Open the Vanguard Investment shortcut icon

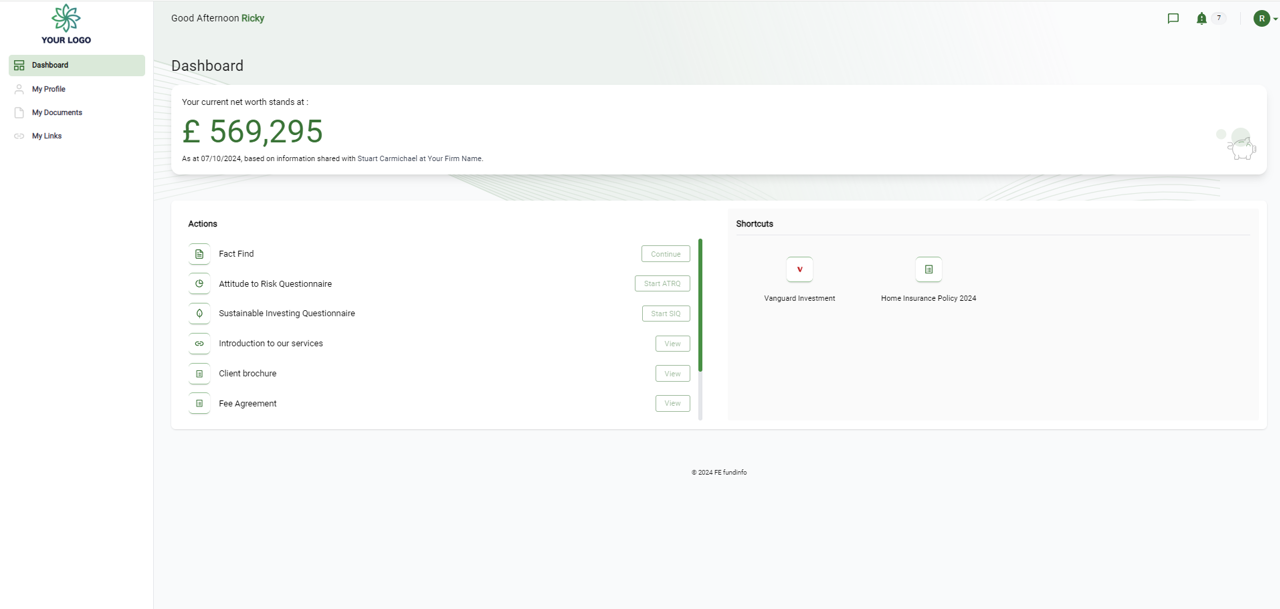[x=800, y=269]
